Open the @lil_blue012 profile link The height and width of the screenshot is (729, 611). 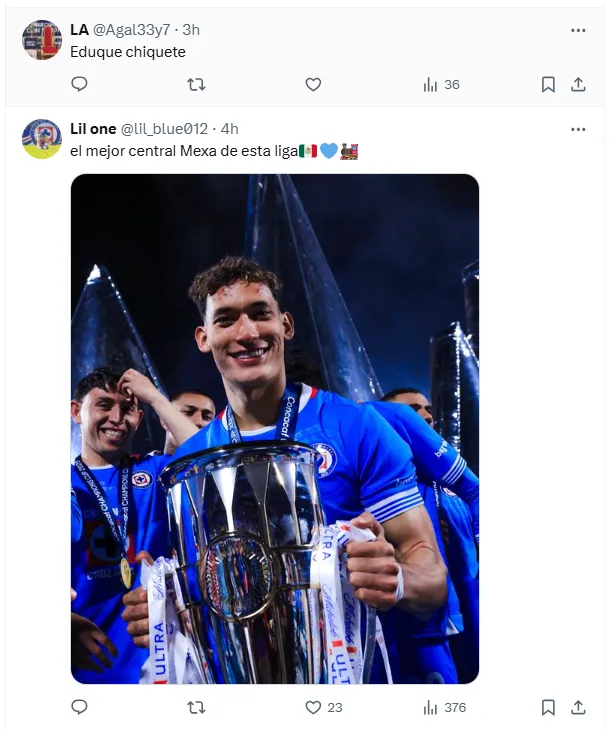(165, 129)
